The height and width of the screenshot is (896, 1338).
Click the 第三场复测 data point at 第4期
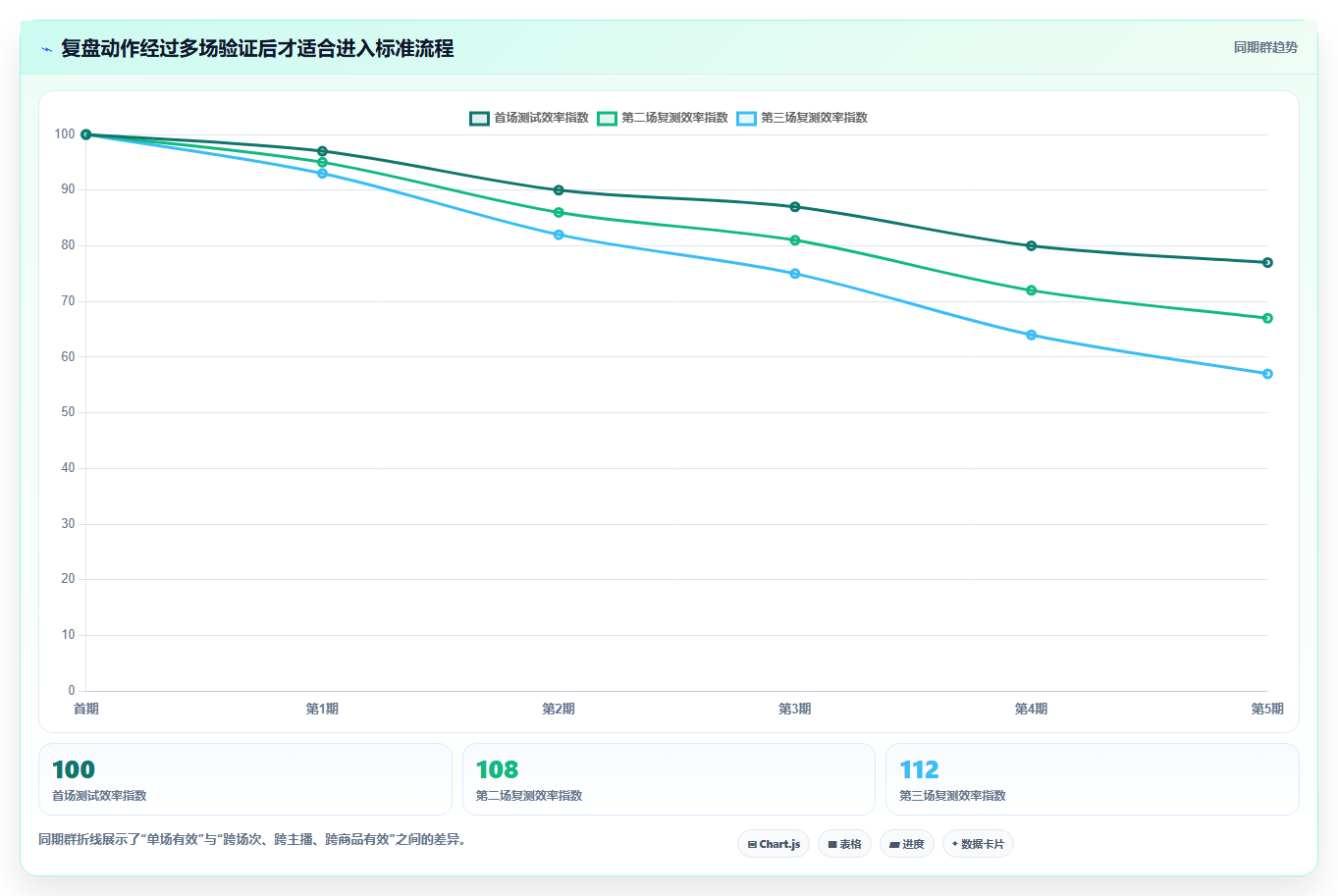pos(1032,335)
